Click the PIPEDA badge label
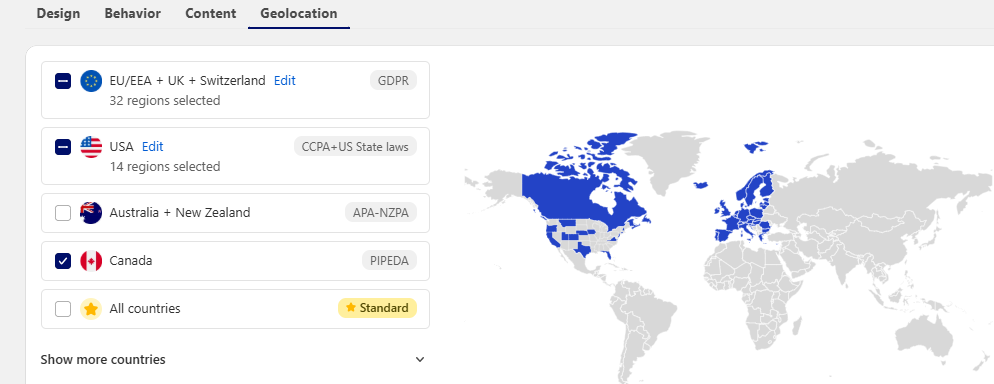The width and height of the screenshot is (994, 384). pos(389,260)
